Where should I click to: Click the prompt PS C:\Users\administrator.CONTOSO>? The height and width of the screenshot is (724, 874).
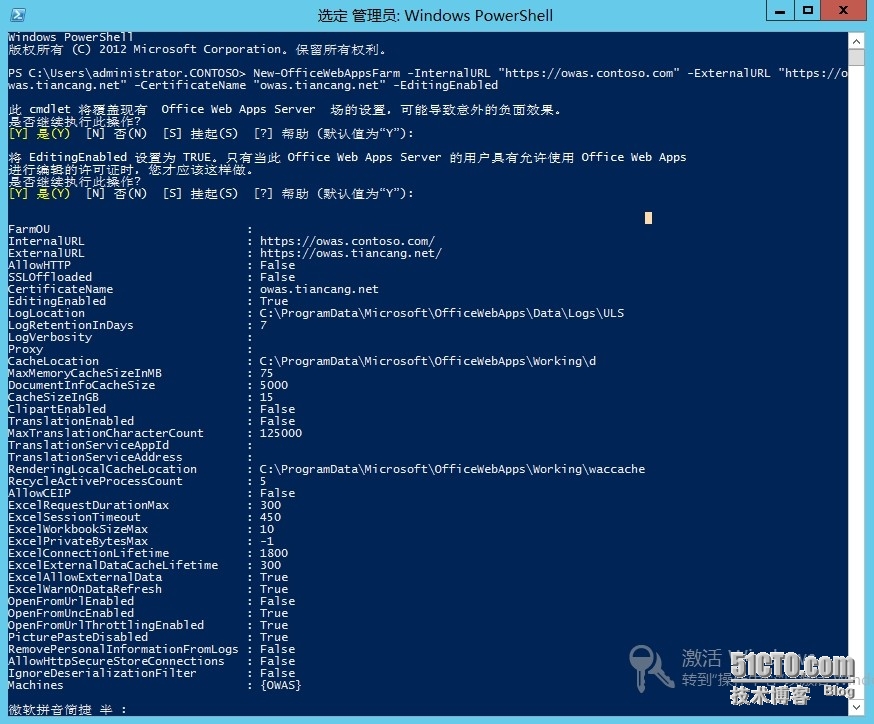(127, 73)
